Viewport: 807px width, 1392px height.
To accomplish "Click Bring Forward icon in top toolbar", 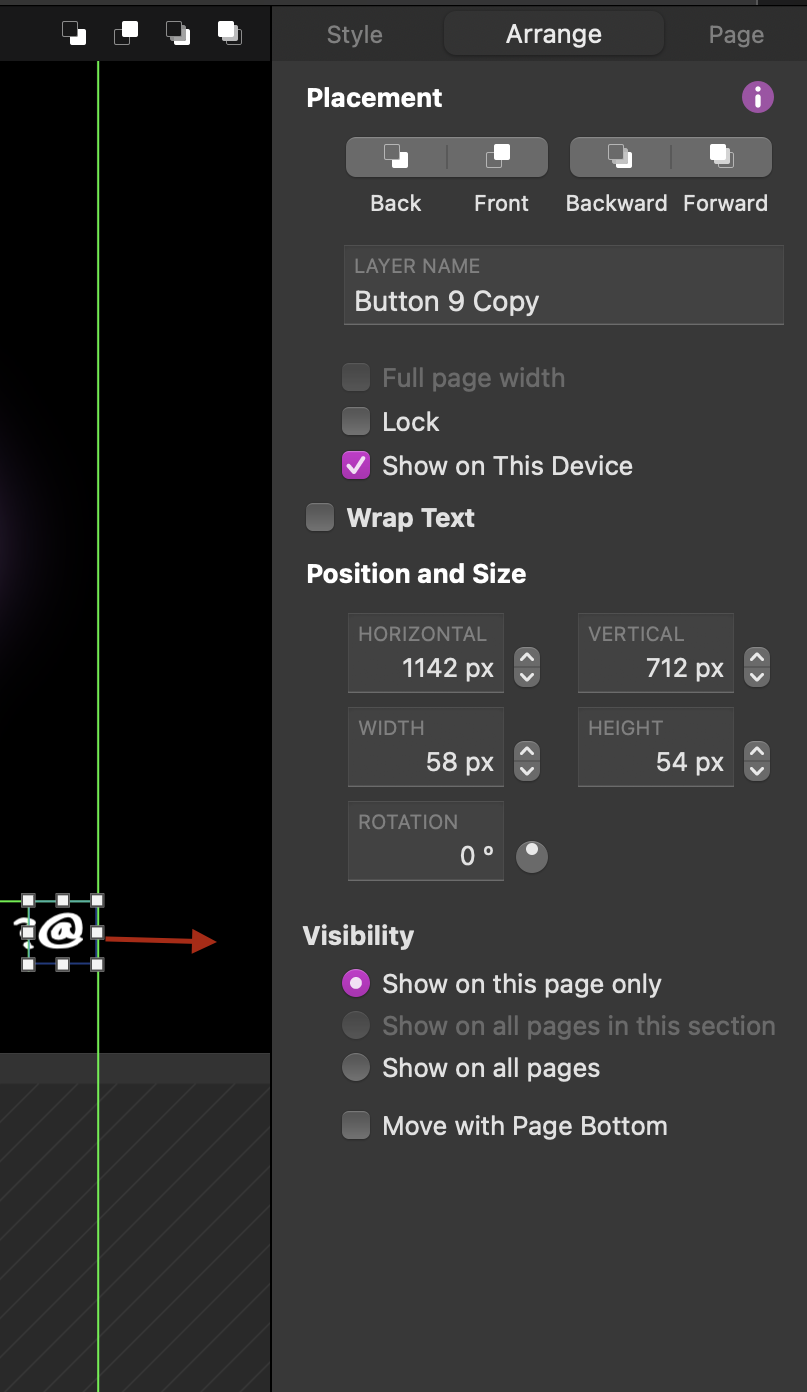I will [x=230, y=33].
